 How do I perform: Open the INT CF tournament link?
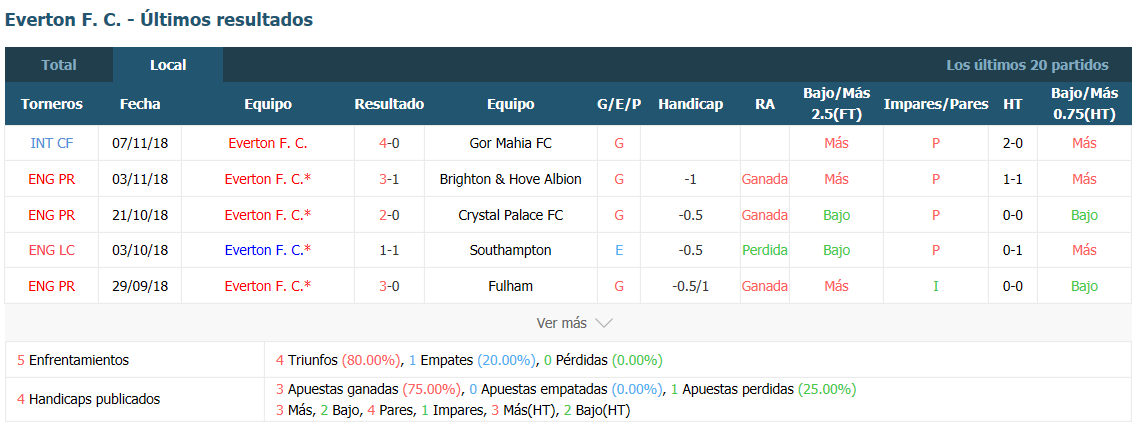[52, 144]
